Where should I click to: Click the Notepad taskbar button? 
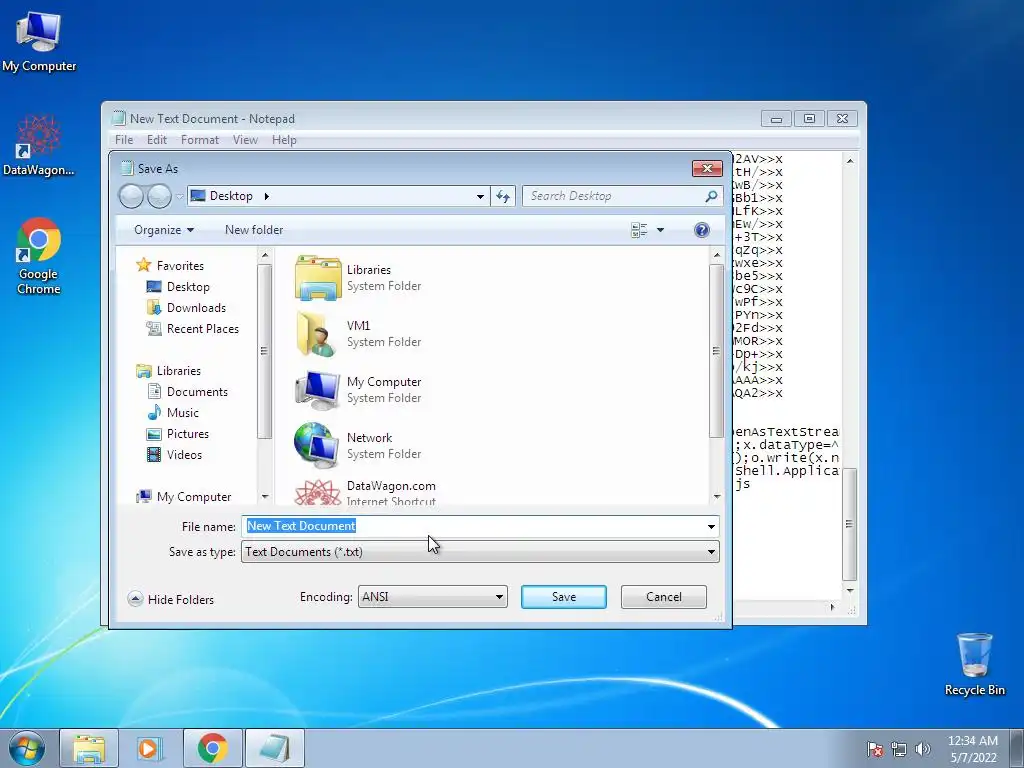(274, 748)
